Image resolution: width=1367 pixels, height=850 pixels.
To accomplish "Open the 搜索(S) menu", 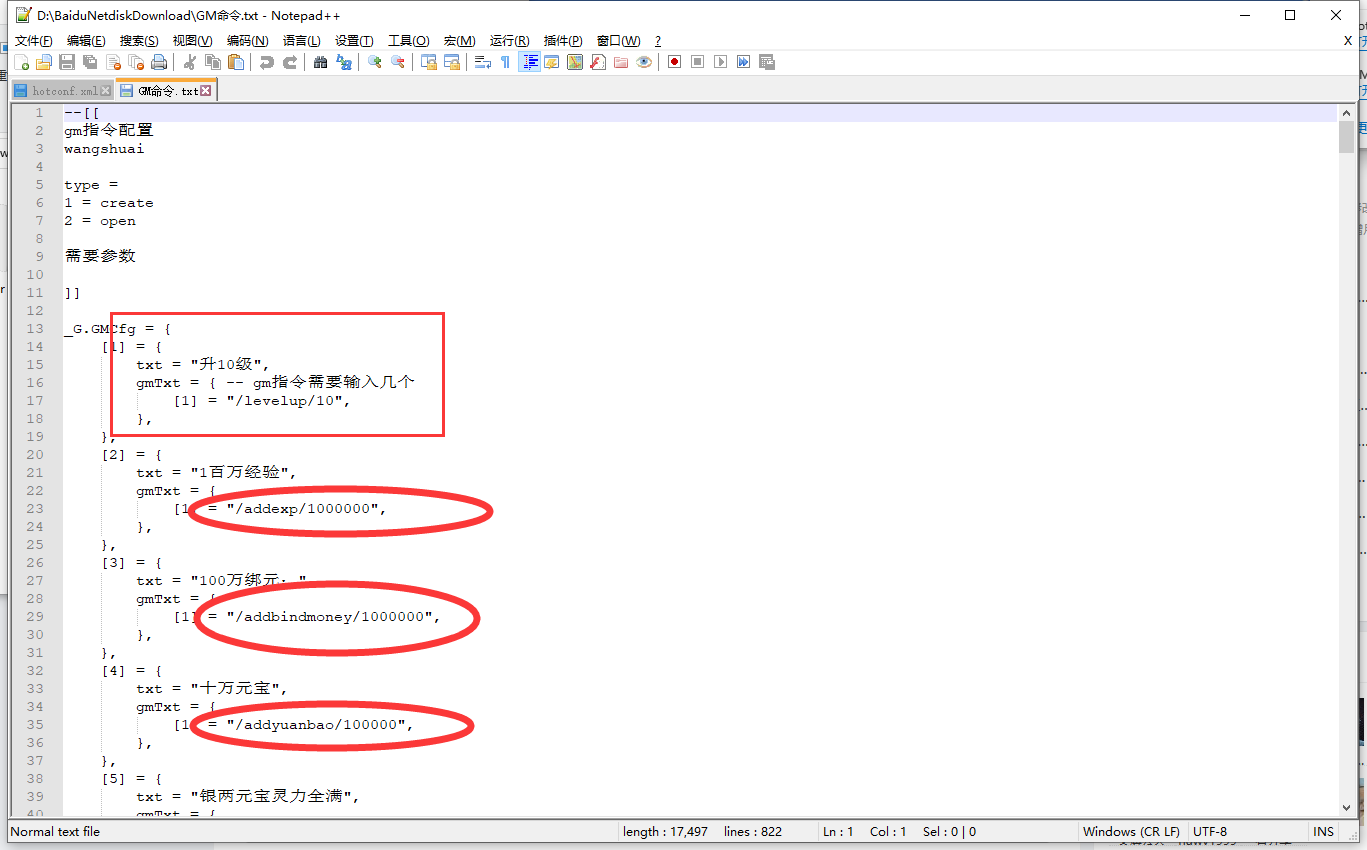I will point(139,41).
